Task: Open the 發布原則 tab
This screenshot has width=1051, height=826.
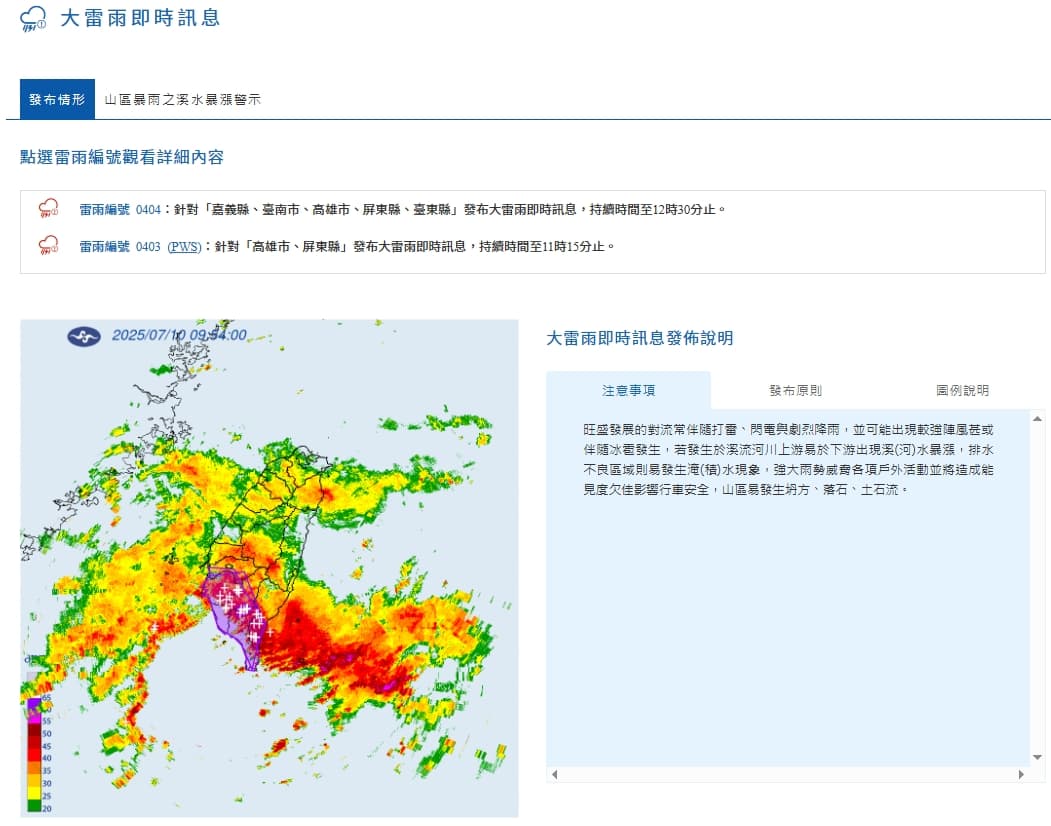Action: pyautogui.click(x=795, y=390)
